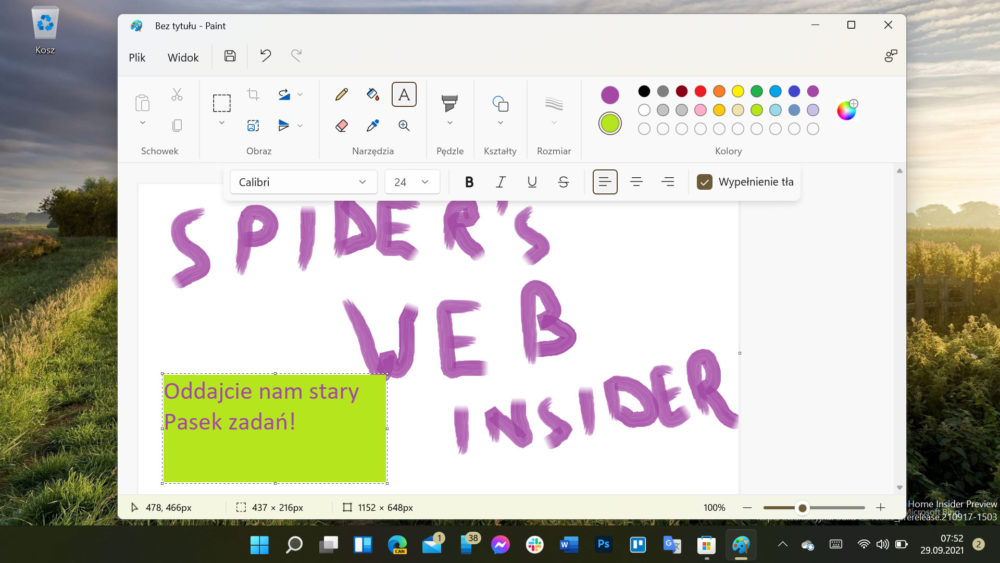Pick the pink color swatch
1000x563 pixels.
click(x=700, y=110)
